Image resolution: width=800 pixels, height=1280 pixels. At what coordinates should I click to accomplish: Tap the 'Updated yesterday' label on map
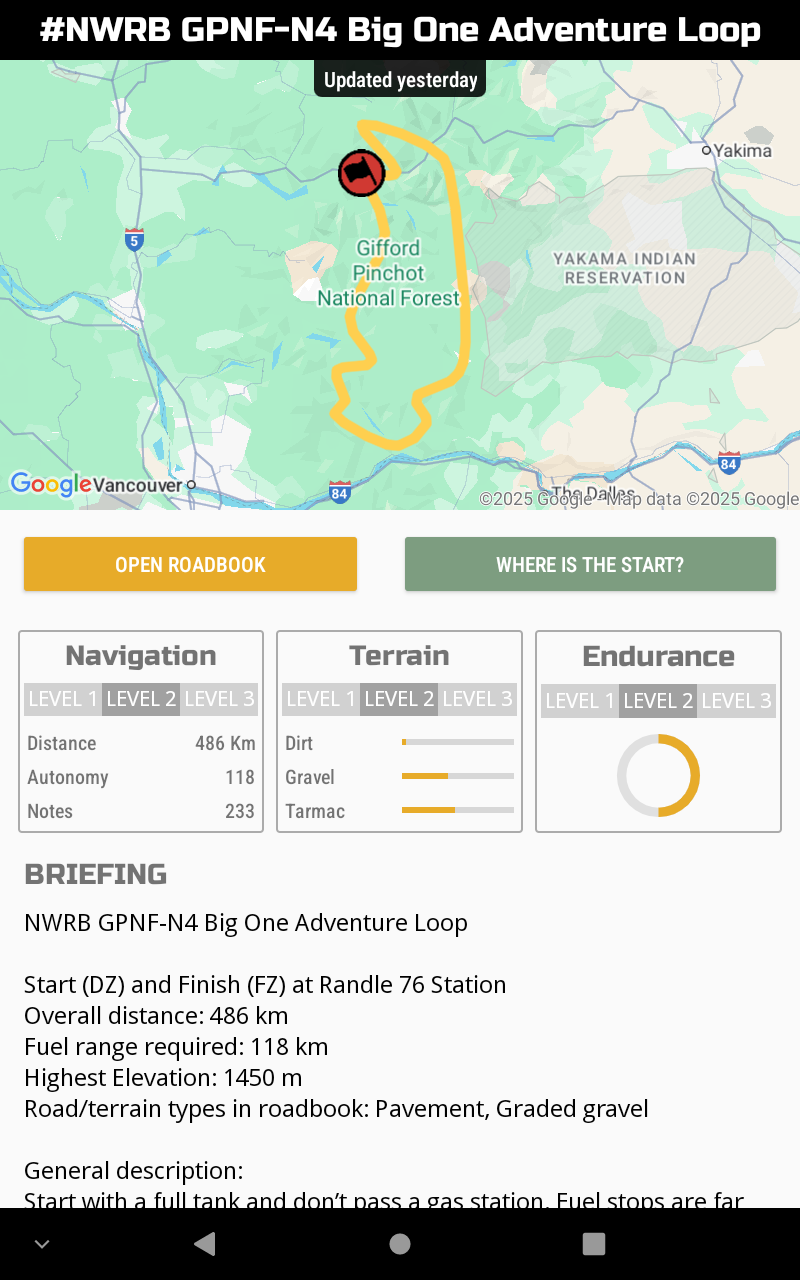point(400,80)
